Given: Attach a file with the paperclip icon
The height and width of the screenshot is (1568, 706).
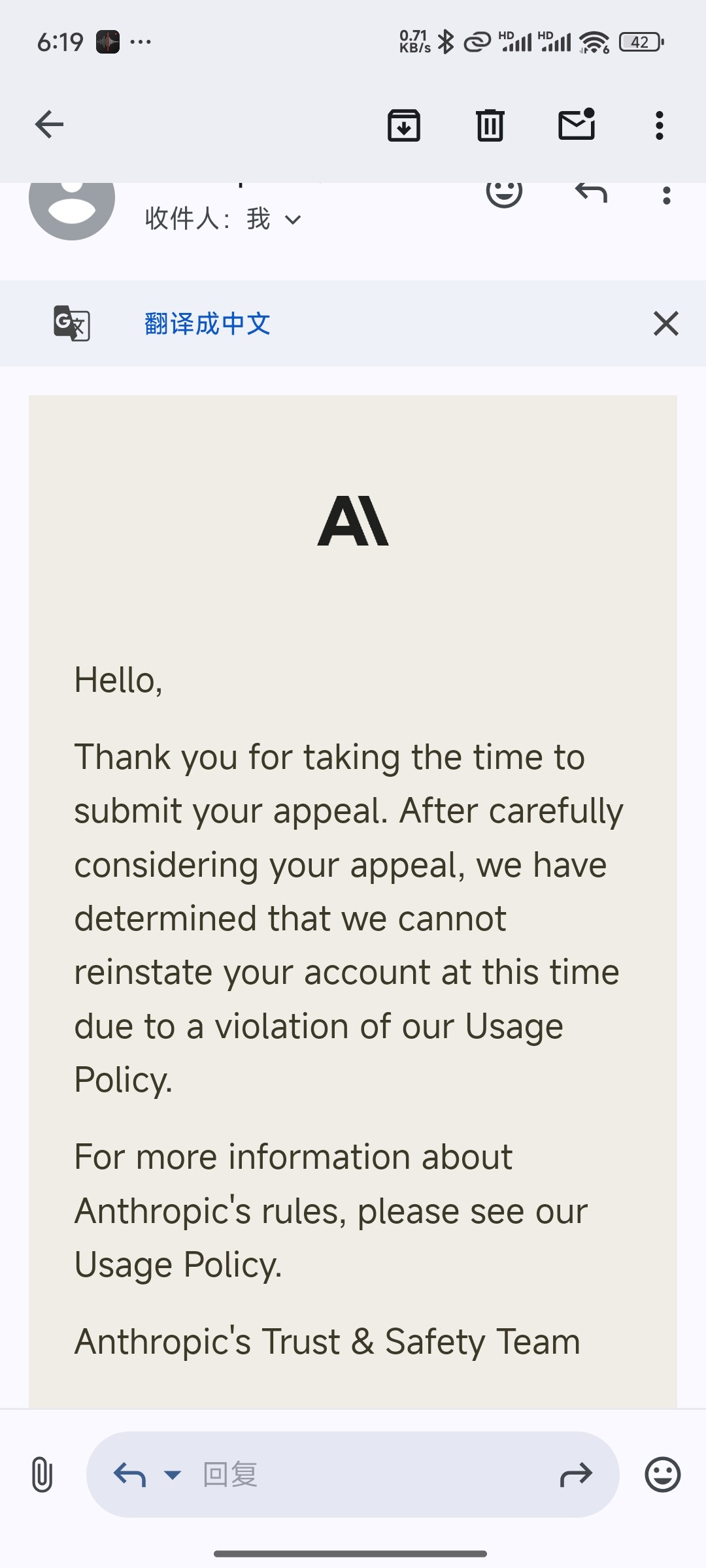Looking at the screenshot, I should pyautogui.click(x=42, y=1475).
